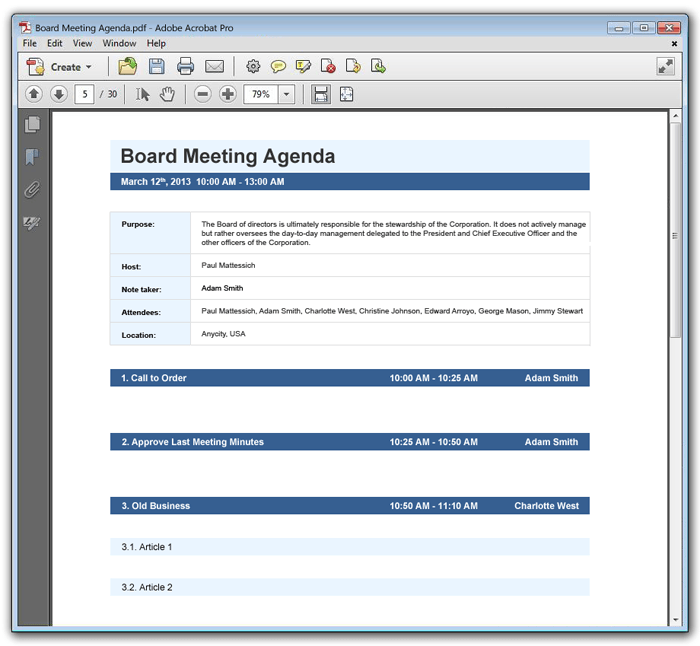Image resolution: width=700 pixels, height=646 pixels.
Task: Click 'Purpose:' label cell
Action: coord(150,233)
